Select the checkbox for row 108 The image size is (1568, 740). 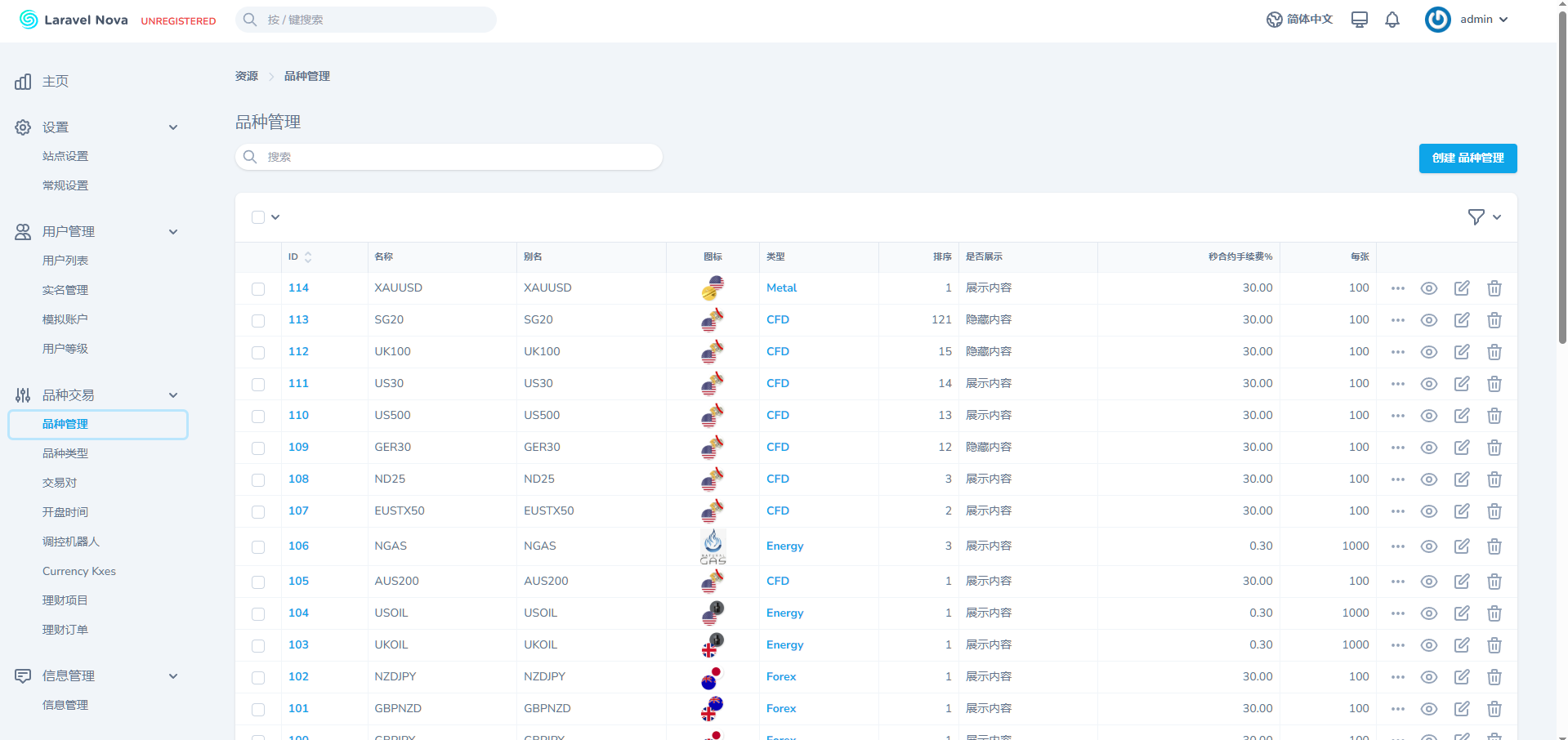pos(258,479)
